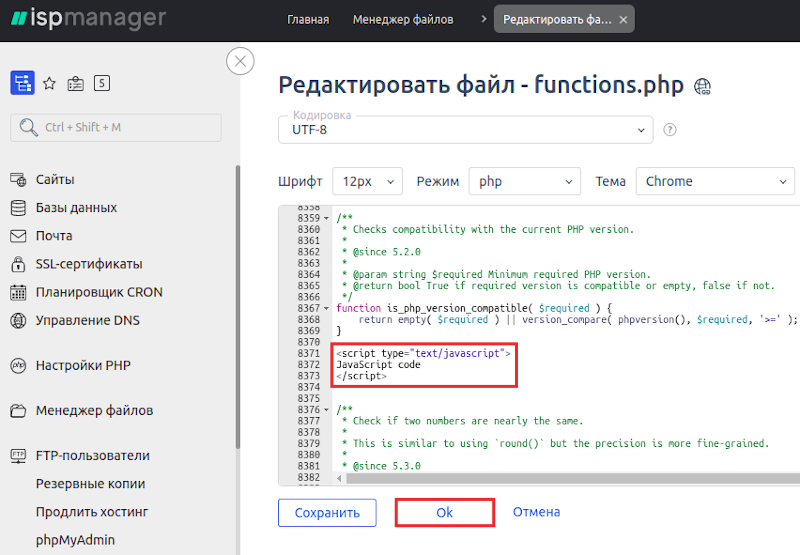Click the Ok button
800x555 pixels.
click(x=444, y=513)
